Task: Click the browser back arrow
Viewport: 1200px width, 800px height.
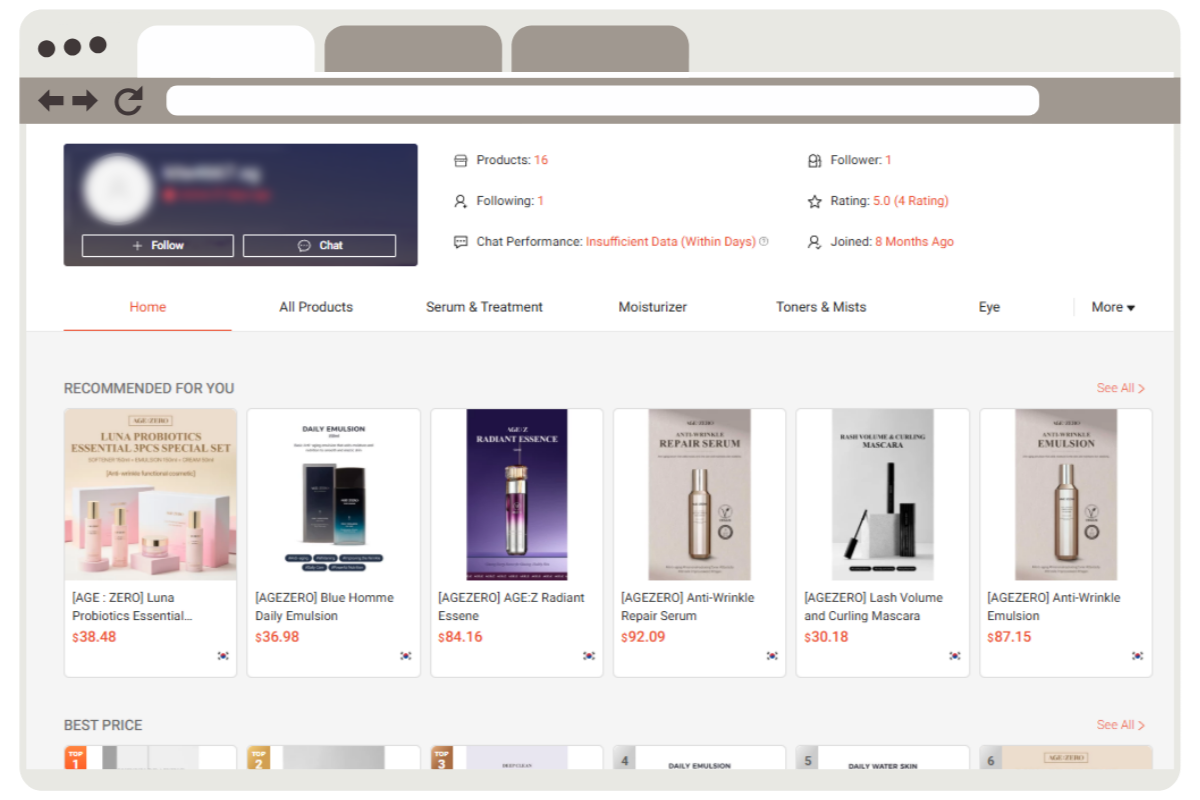Action: pyautogui.click(x=51, y=100)
